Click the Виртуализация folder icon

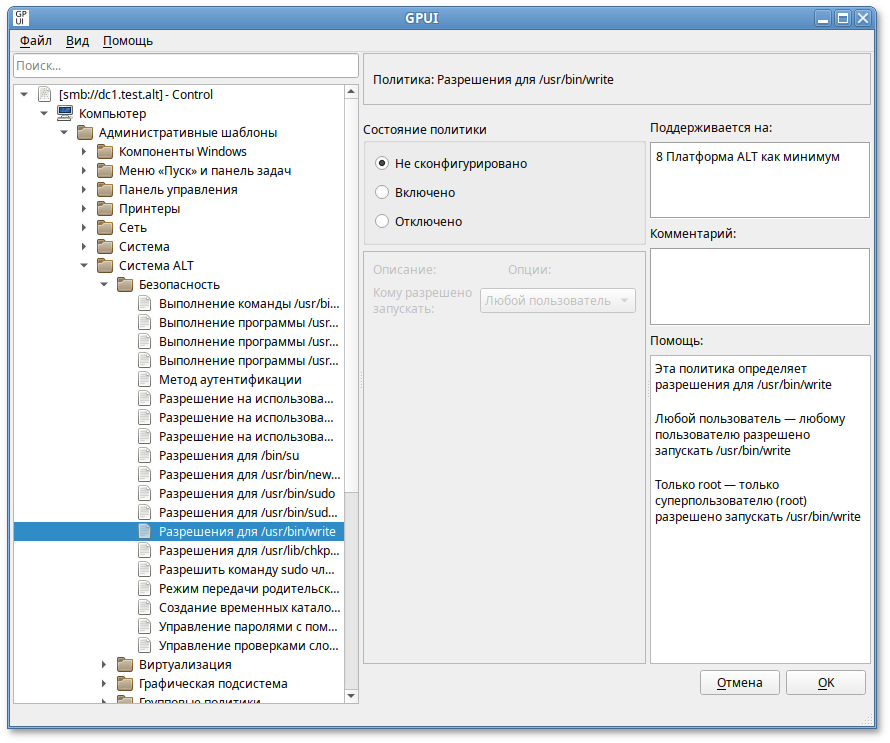click(x=124, y=665)
